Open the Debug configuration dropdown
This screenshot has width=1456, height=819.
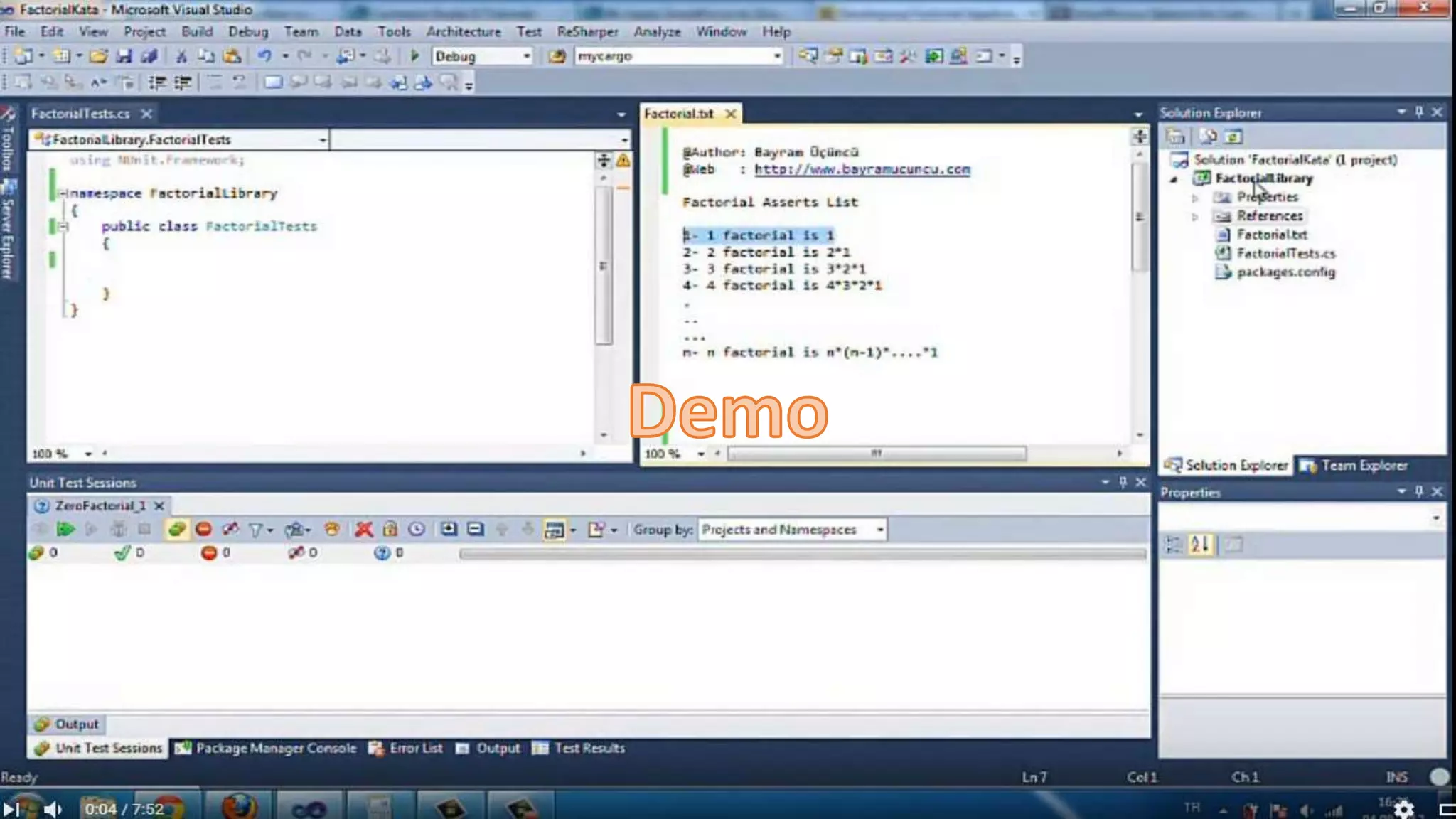point(526,56)
